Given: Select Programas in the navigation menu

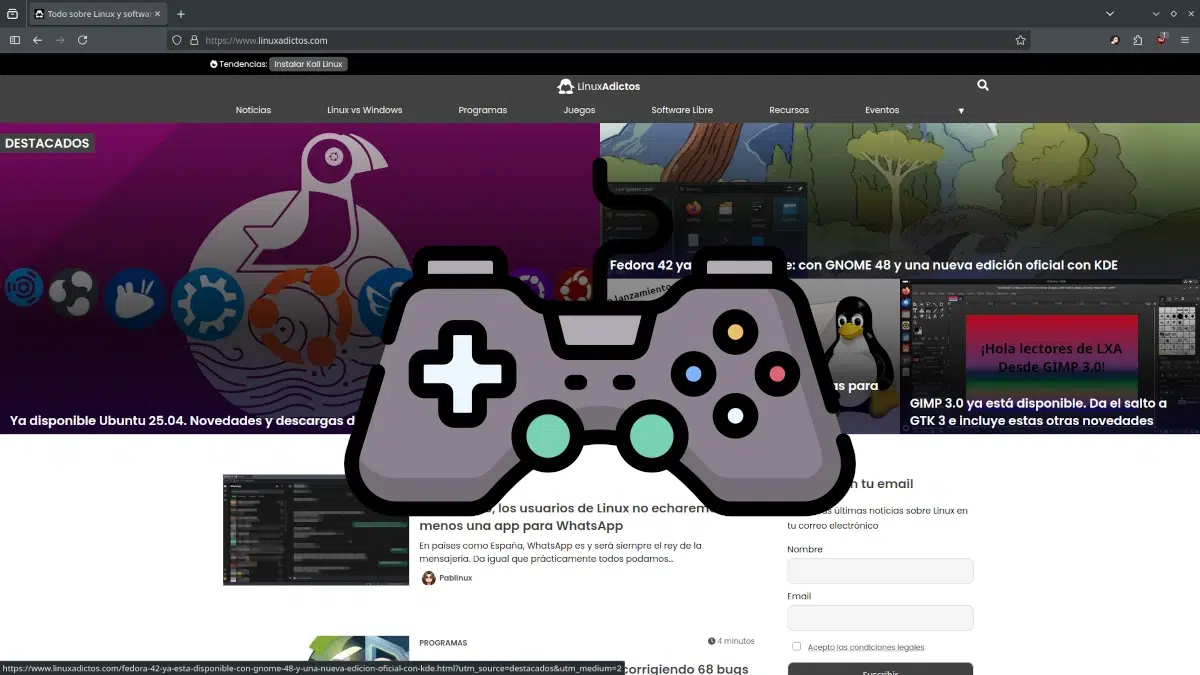Looking at the screenshot, I should (x=483, y=110).
